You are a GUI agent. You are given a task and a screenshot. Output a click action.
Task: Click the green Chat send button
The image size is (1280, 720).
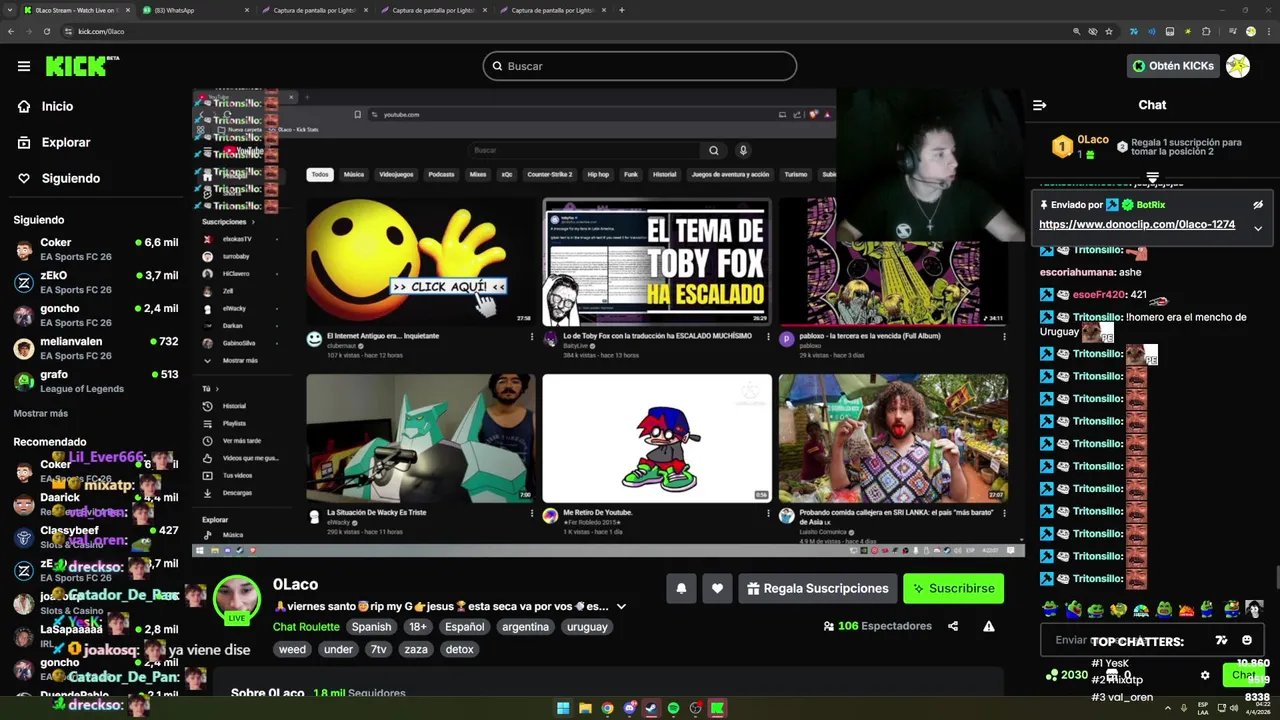pyautogui.click(x=1244, y=675)
